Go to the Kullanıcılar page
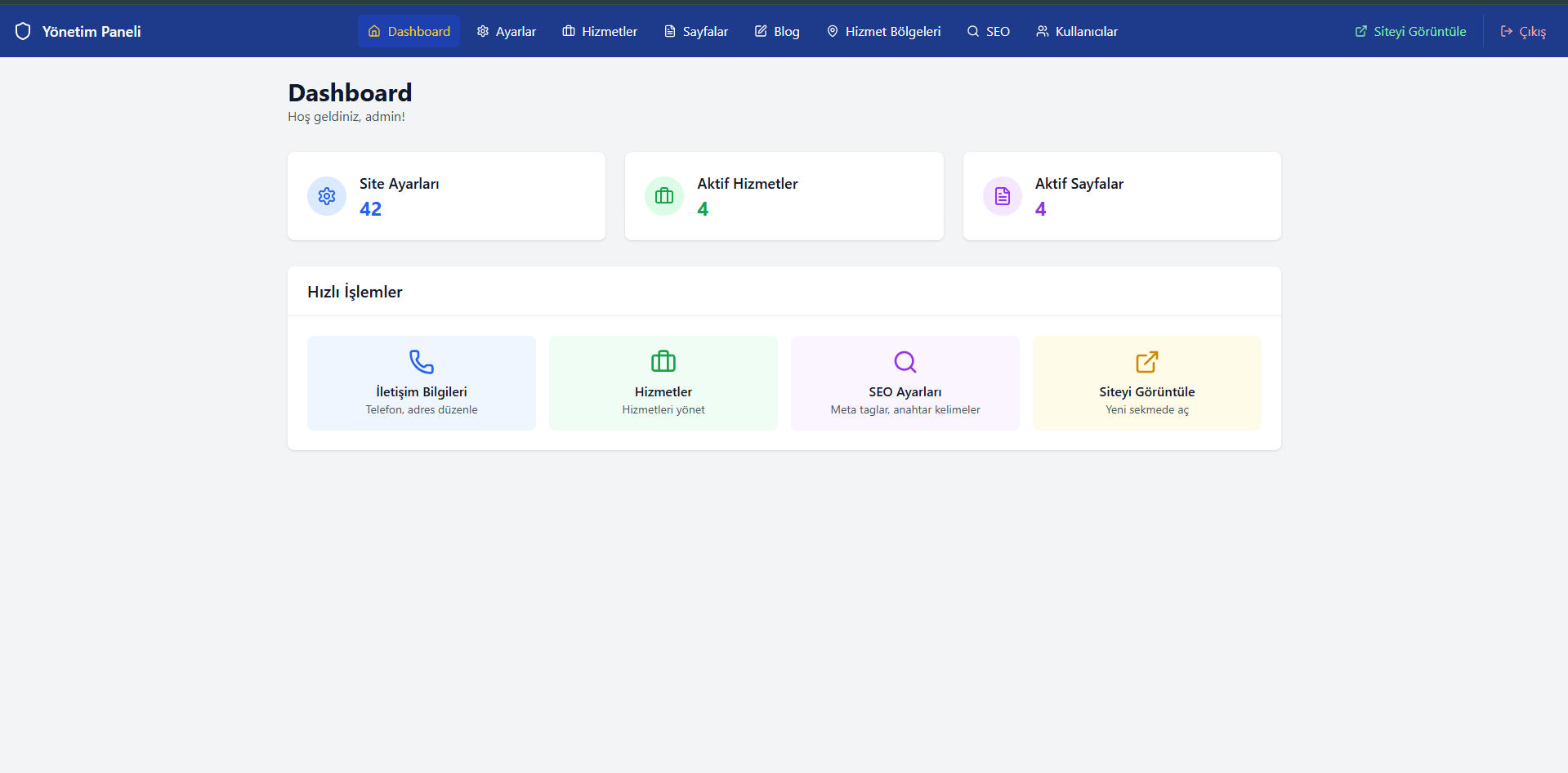The width and height of the screenshot is (1568, 773). (x=1077, y=31)
